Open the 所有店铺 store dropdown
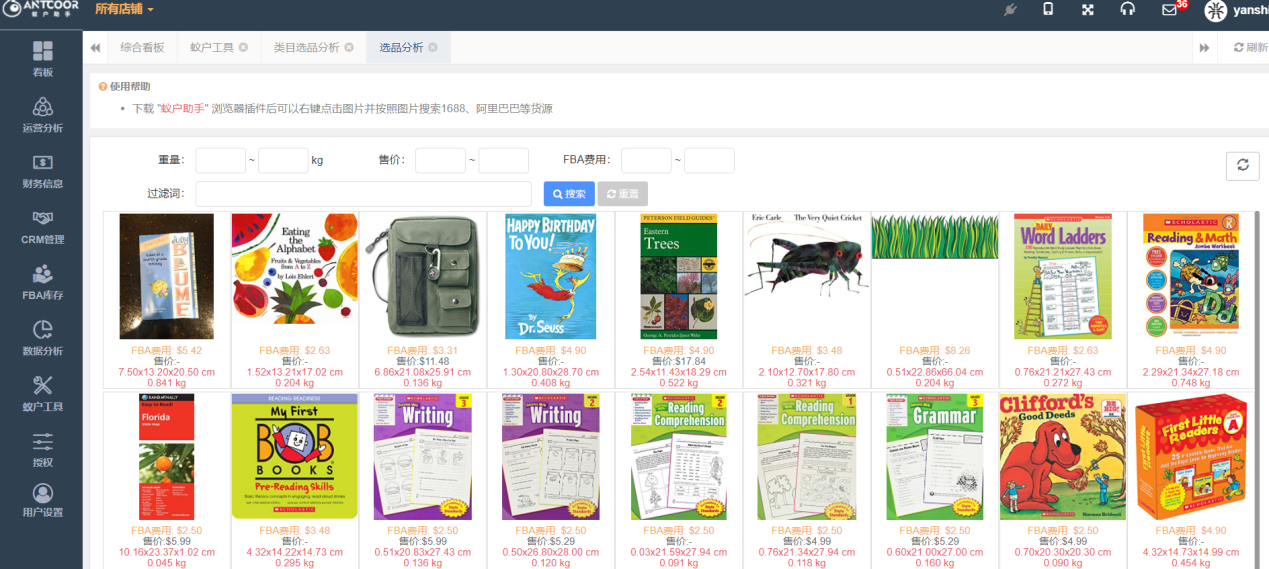Screen dimensions: 1269x569 tap(124, 10)
